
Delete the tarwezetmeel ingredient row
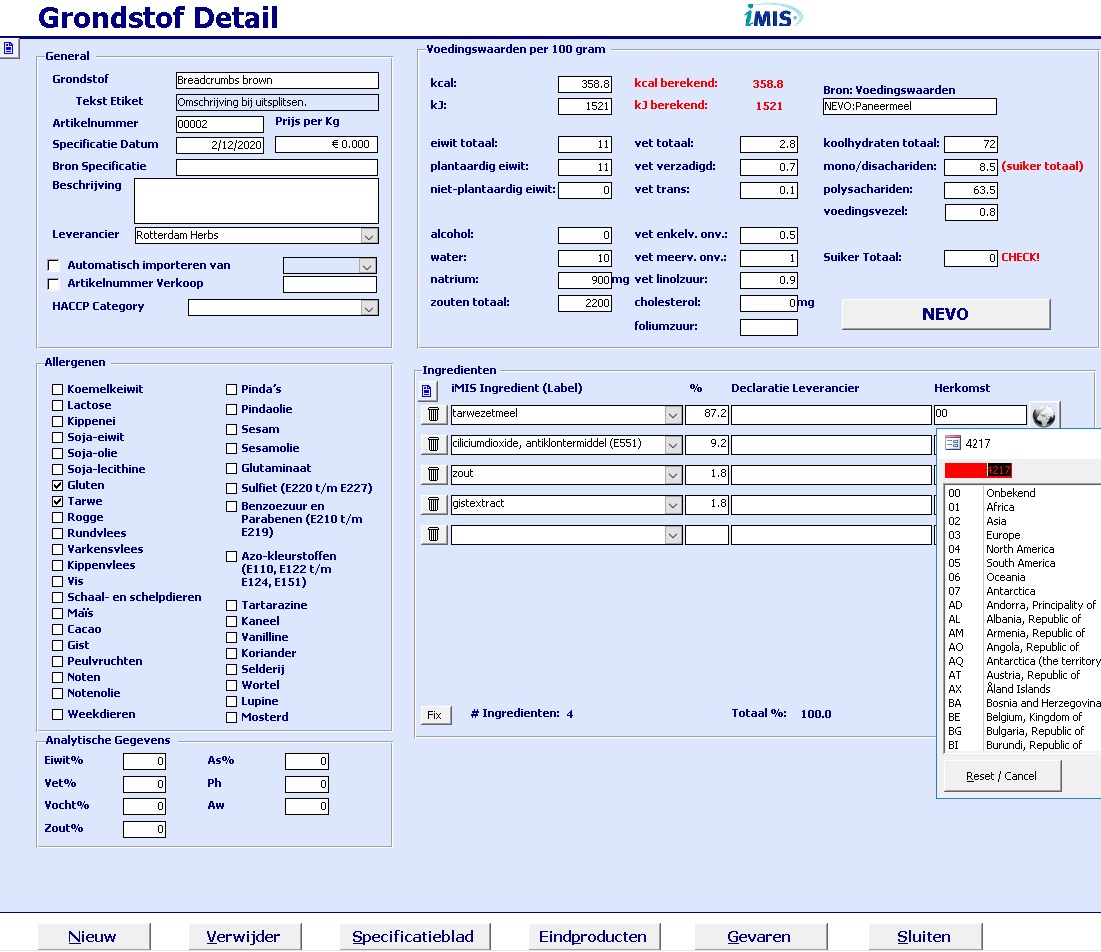[x=433, y=414]
